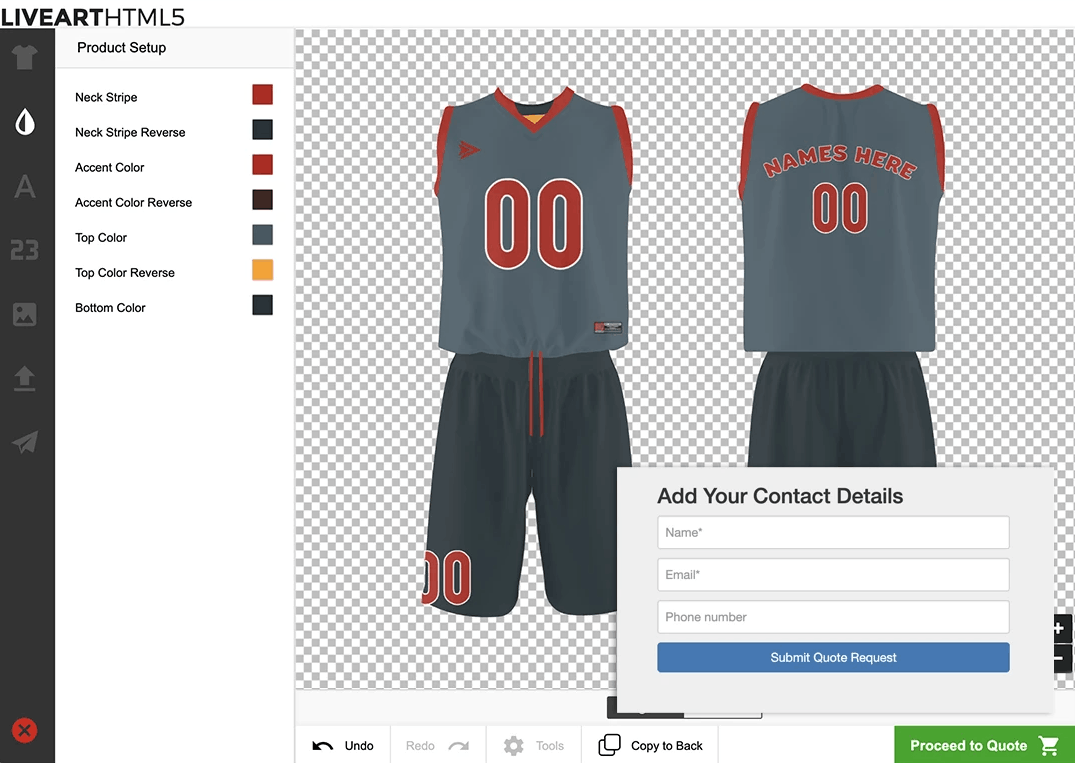1075x763 pixels.
Task: Open the Add Text tool
Action: (25, 186)
